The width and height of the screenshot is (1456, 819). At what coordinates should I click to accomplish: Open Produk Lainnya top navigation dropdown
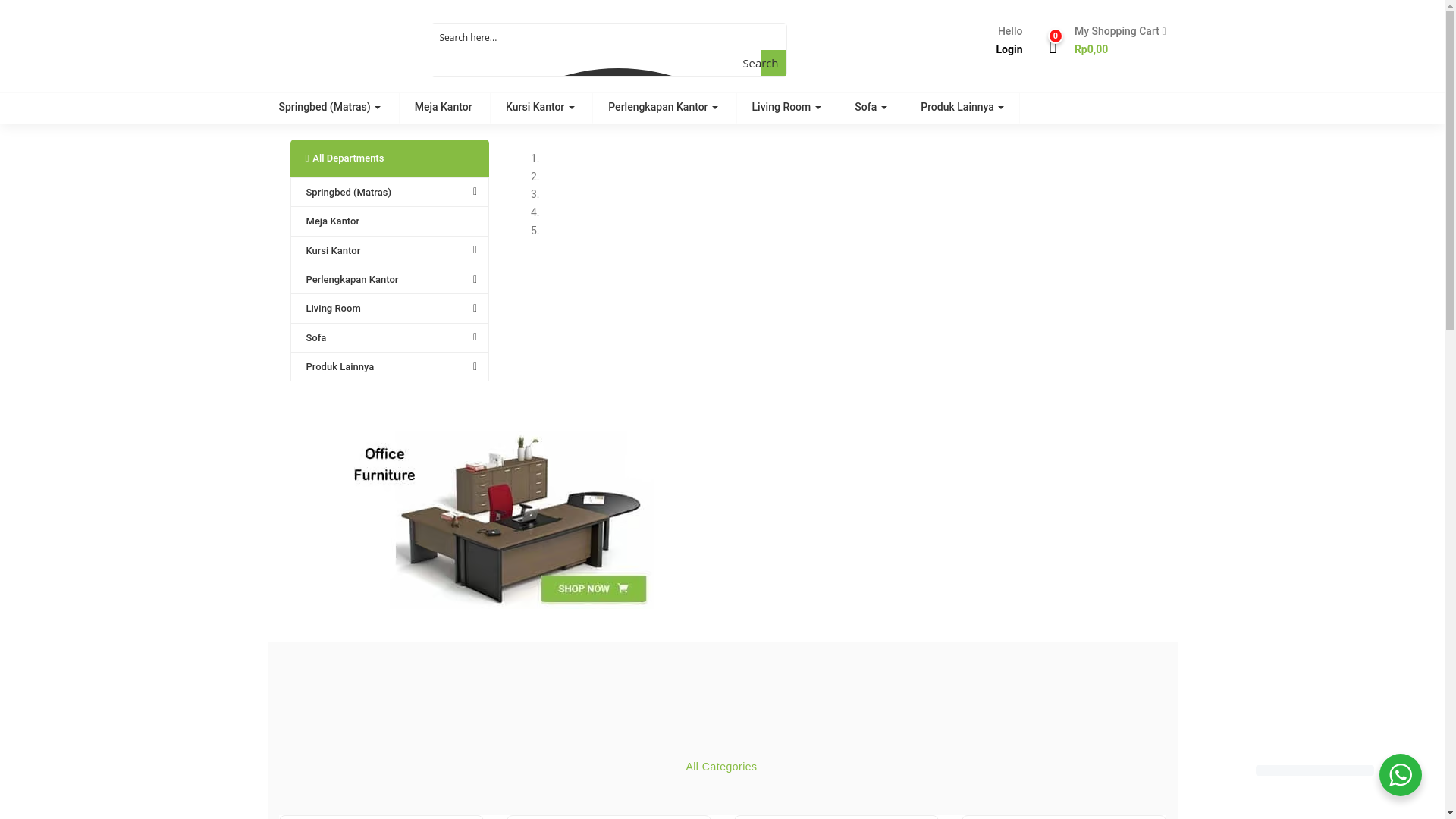click(x=962, y=107)
